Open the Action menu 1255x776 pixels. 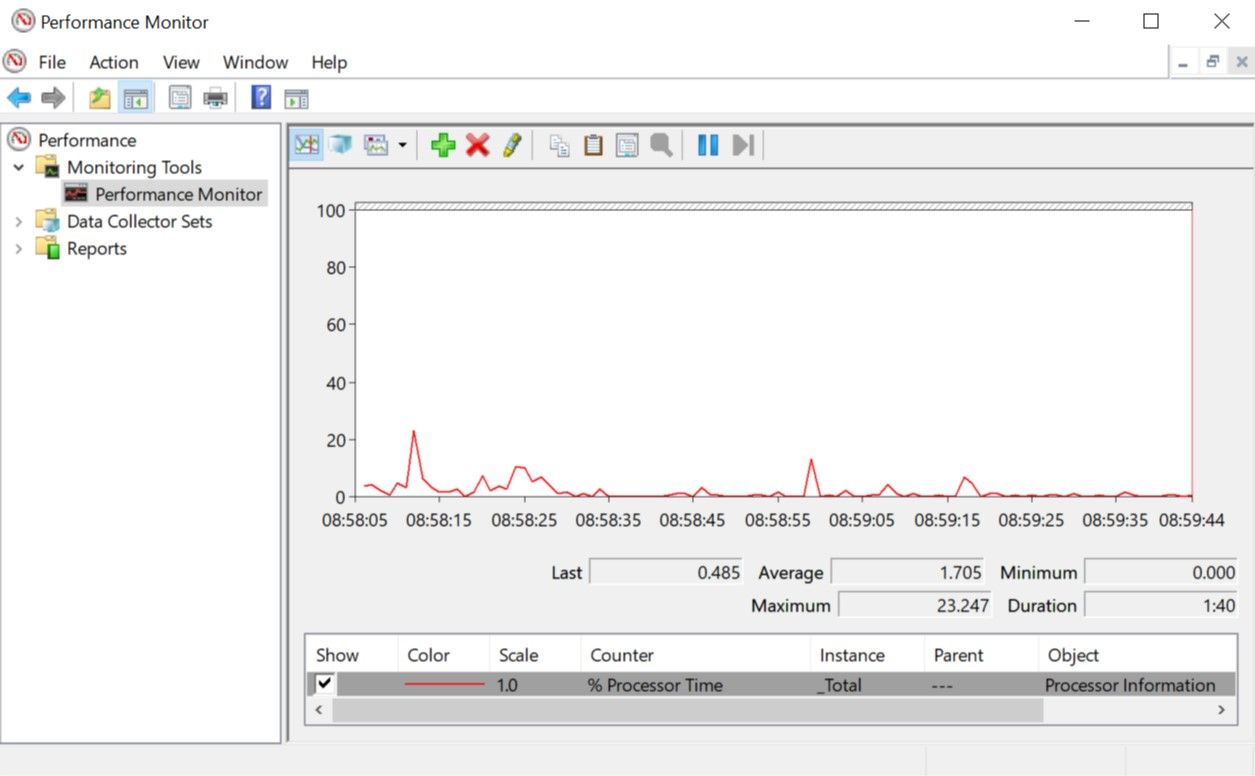[113, 62]
